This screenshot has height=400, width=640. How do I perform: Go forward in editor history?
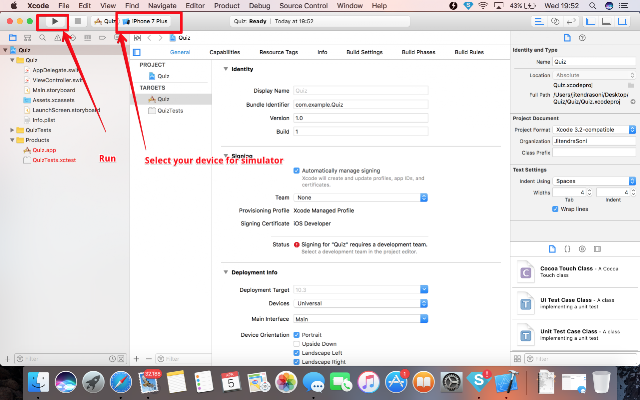(160, 38)
